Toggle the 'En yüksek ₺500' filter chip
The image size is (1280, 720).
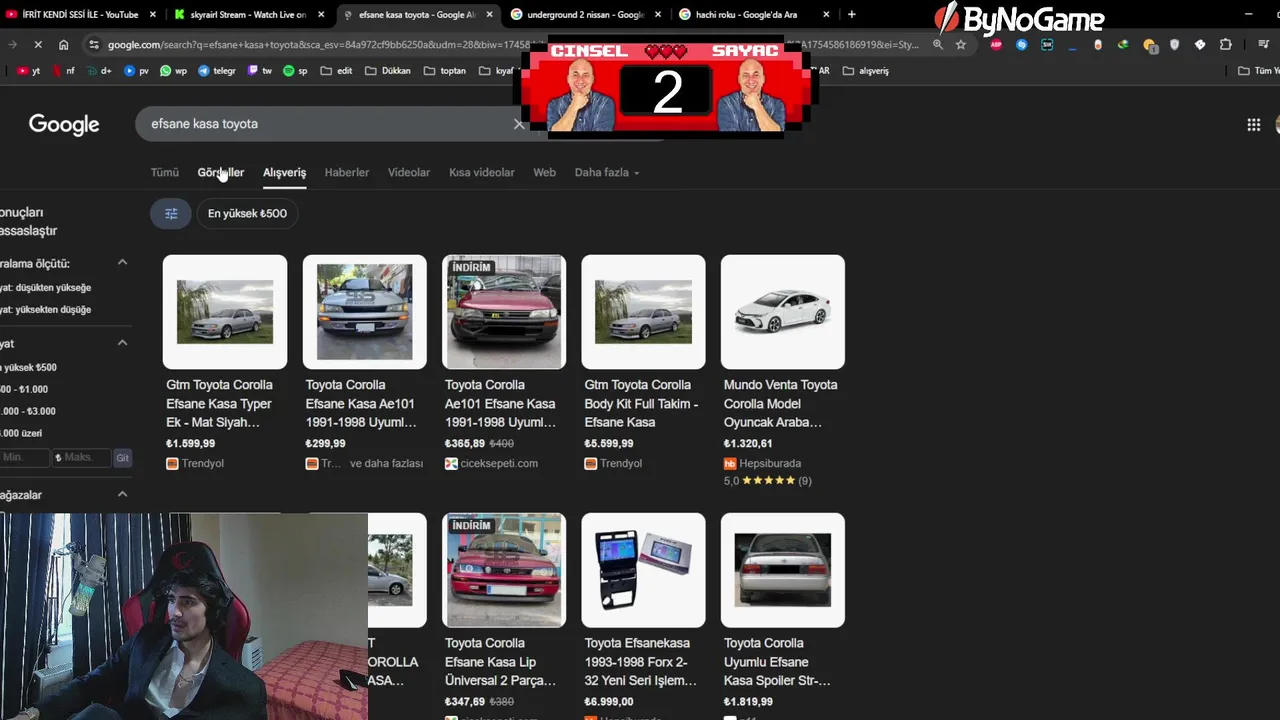[247, 213]
